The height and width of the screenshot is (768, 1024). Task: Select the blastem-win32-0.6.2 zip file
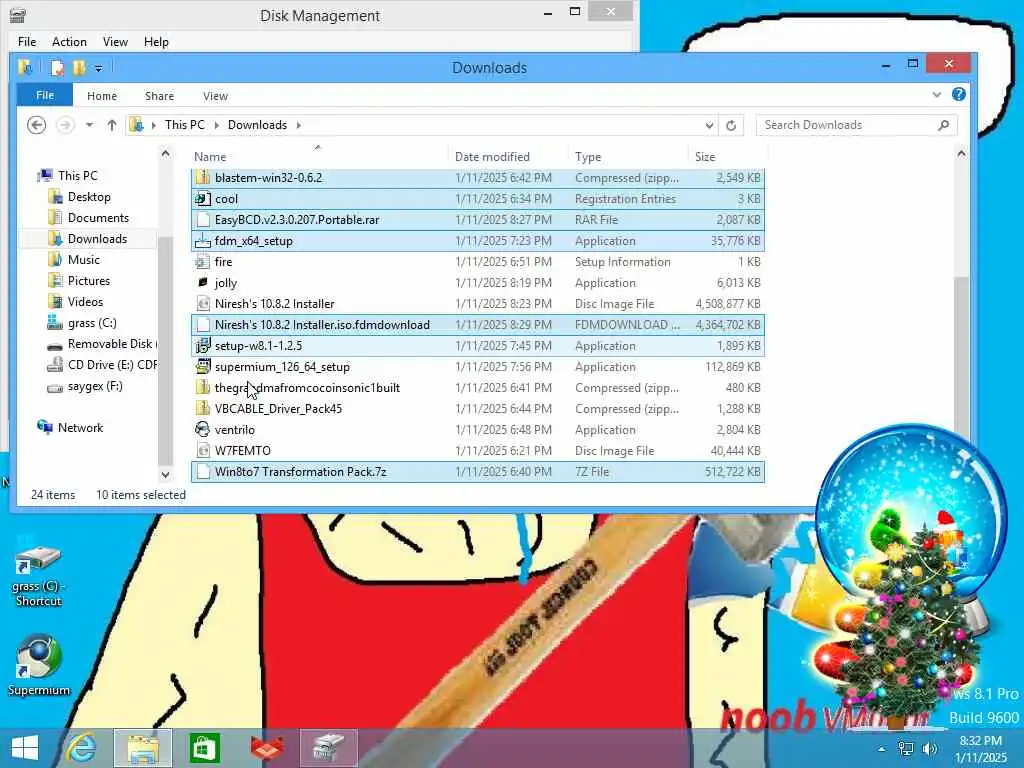[x=478, y=178]
